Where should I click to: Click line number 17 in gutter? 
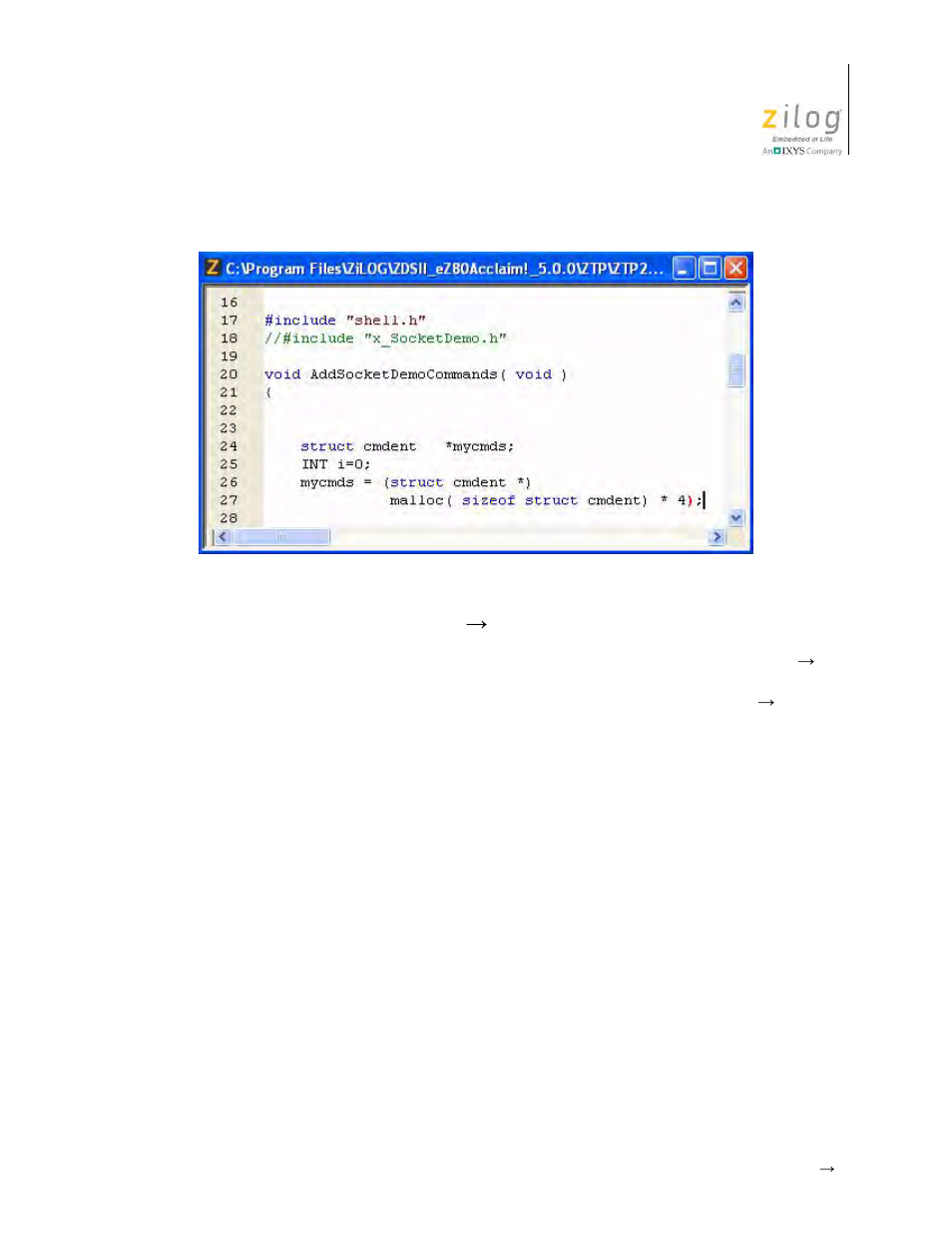229,320
